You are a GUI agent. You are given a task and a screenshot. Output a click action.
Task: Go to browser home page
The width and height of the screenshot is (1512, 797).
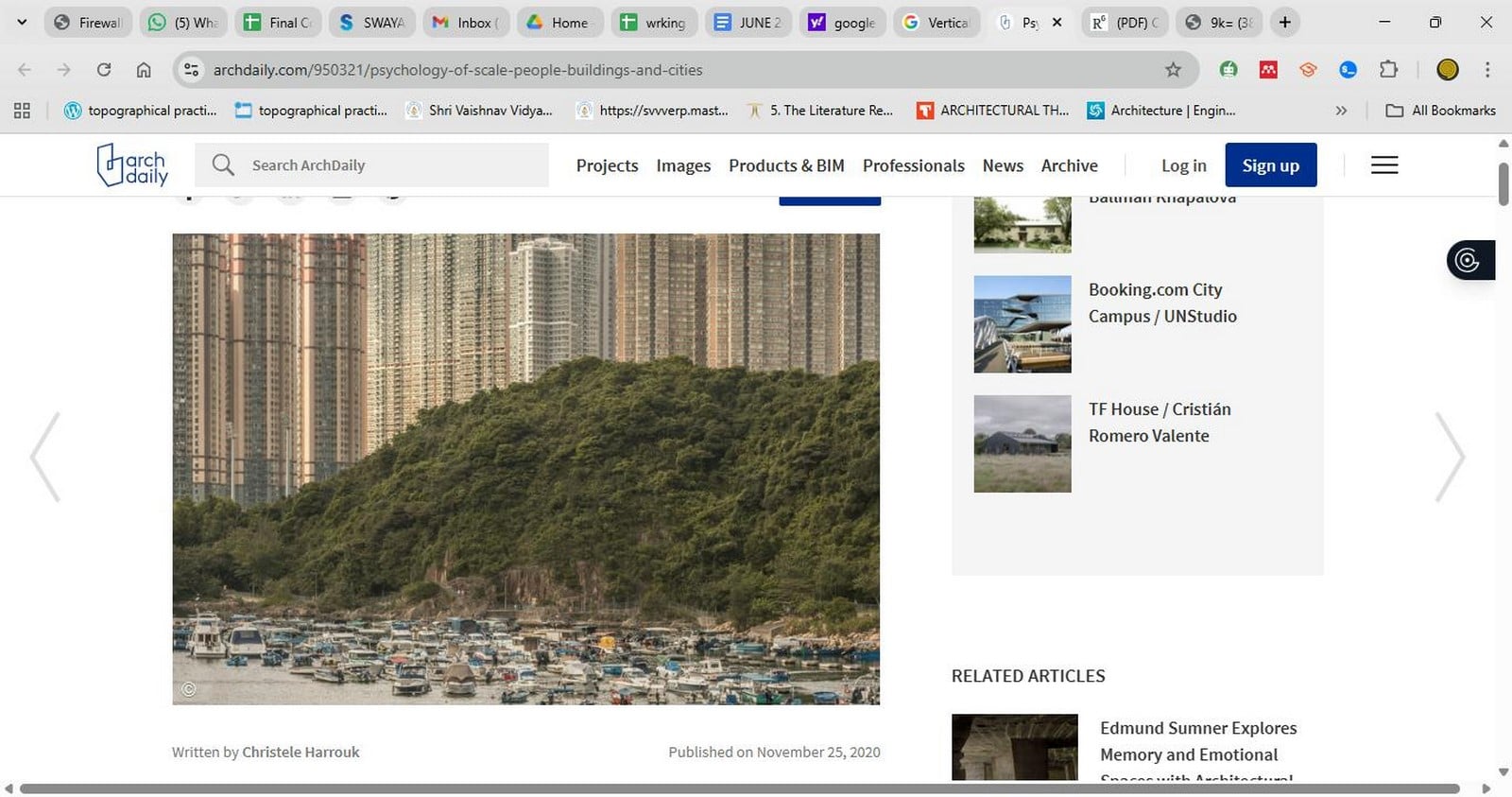[x=144, y=70]
